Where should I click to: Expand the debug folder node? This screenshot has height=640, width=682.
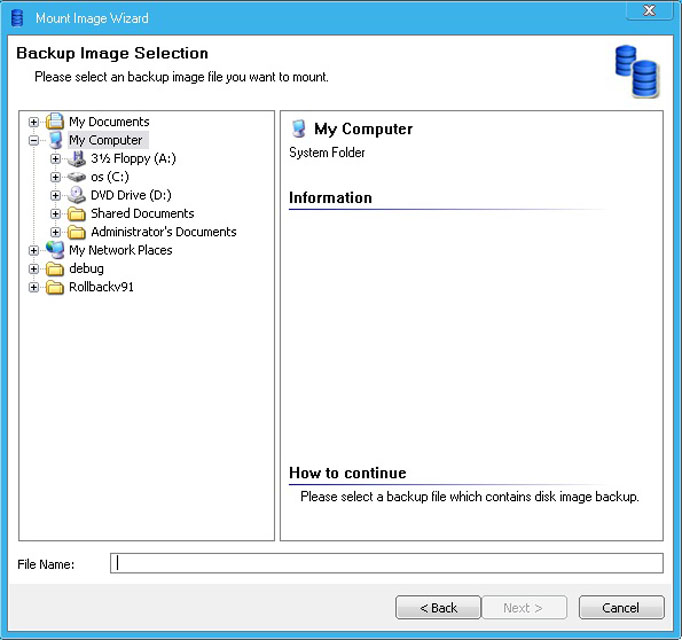(x=33, y=269)
